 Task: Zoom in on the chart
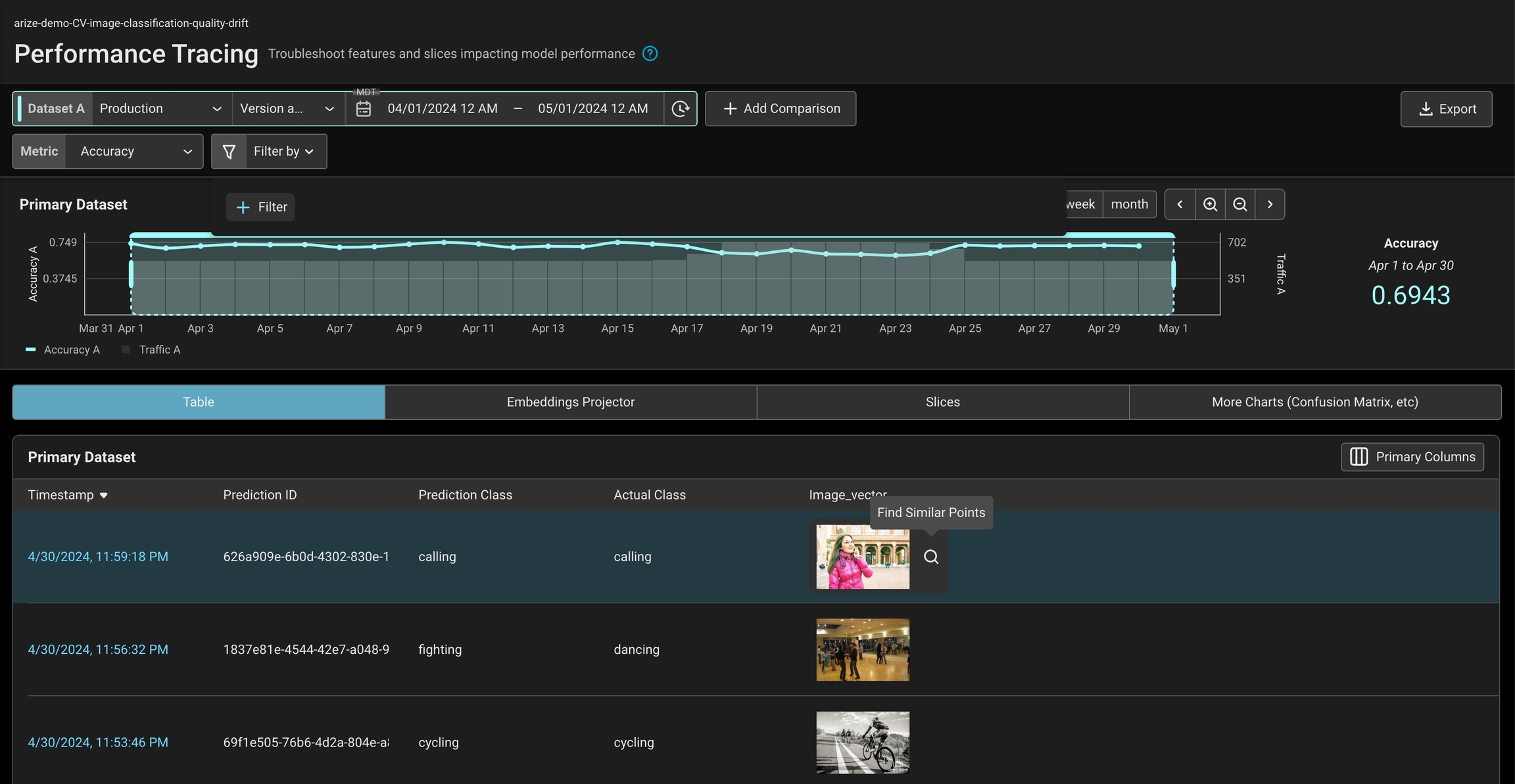pyautogui.click(x=1210, y=204)
